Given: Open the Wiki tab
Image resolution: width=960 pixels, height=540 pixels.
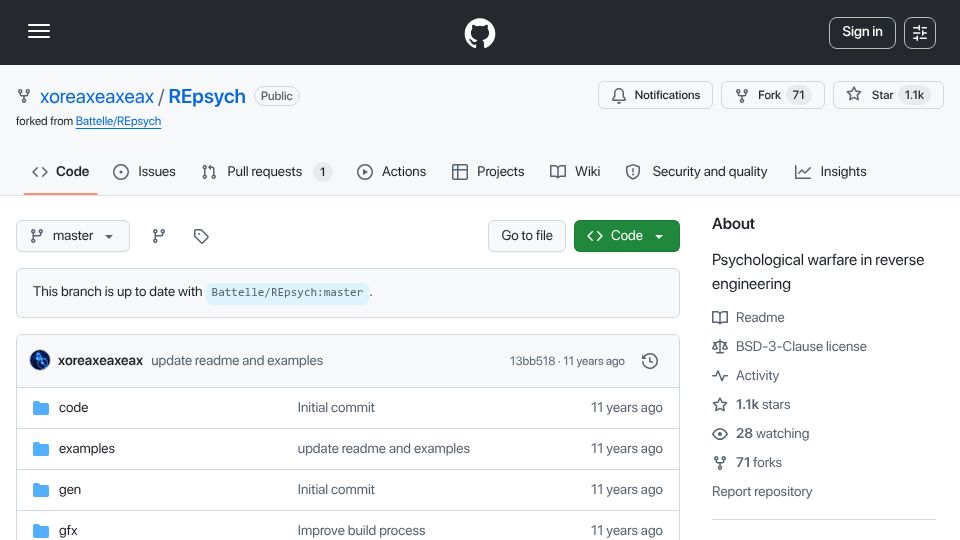Looking at the screenshot, I should click(575, 172).
